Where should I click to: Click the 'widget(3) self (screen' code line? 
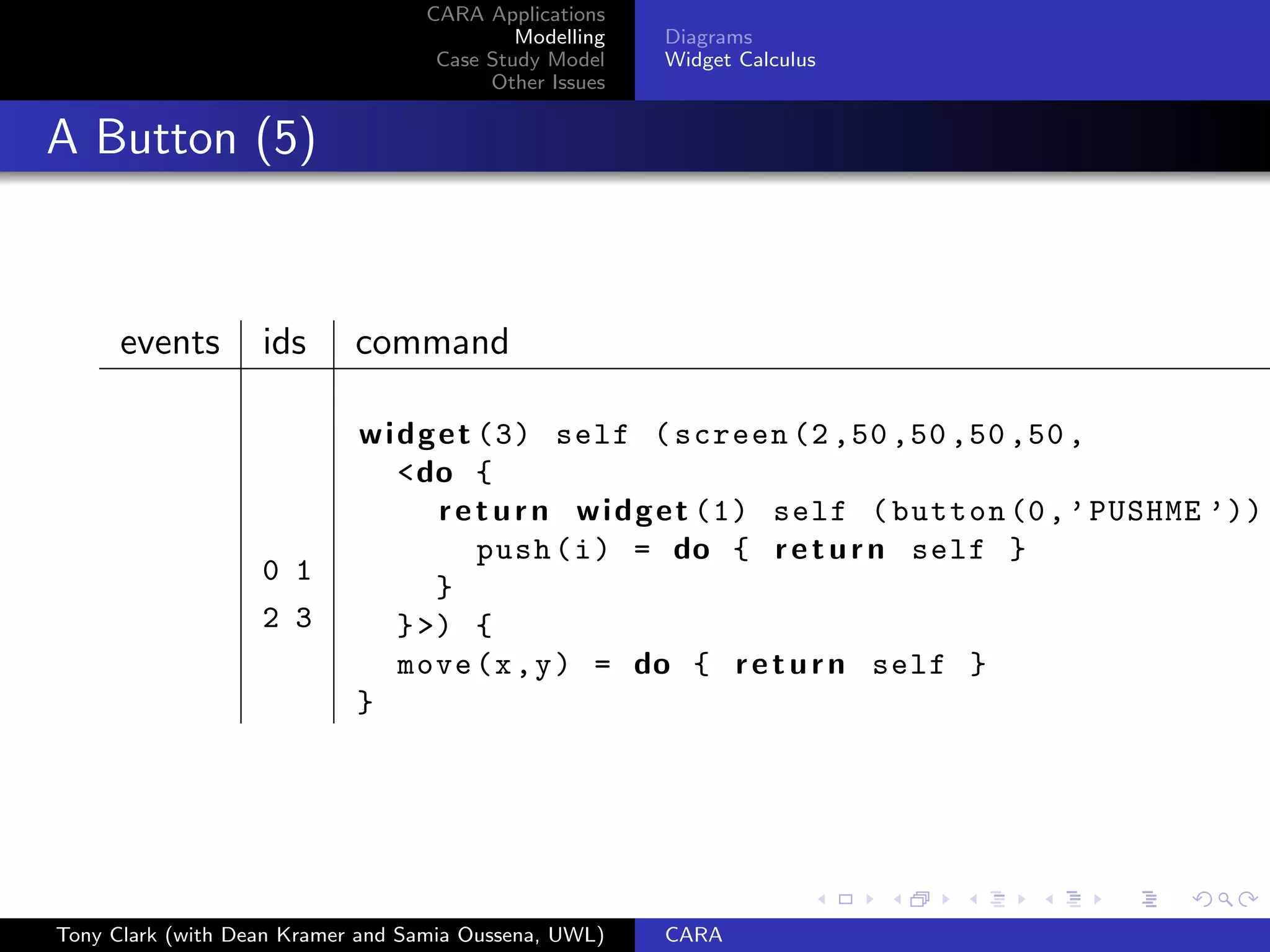point(721,434)
